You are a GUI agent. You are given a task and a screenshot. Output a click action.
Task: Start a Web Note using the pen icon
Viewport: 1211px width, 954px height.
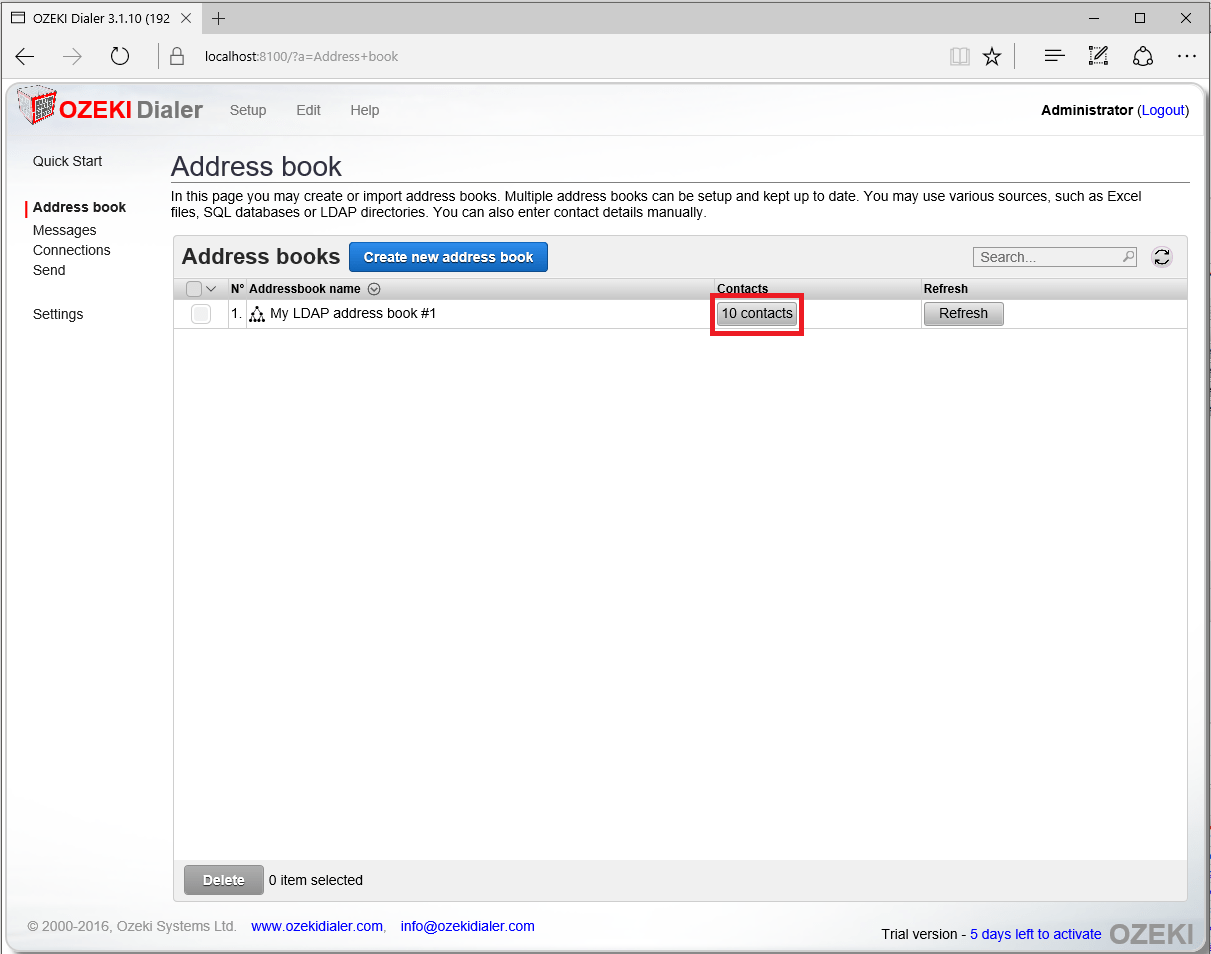click(x=1097, y=57)
